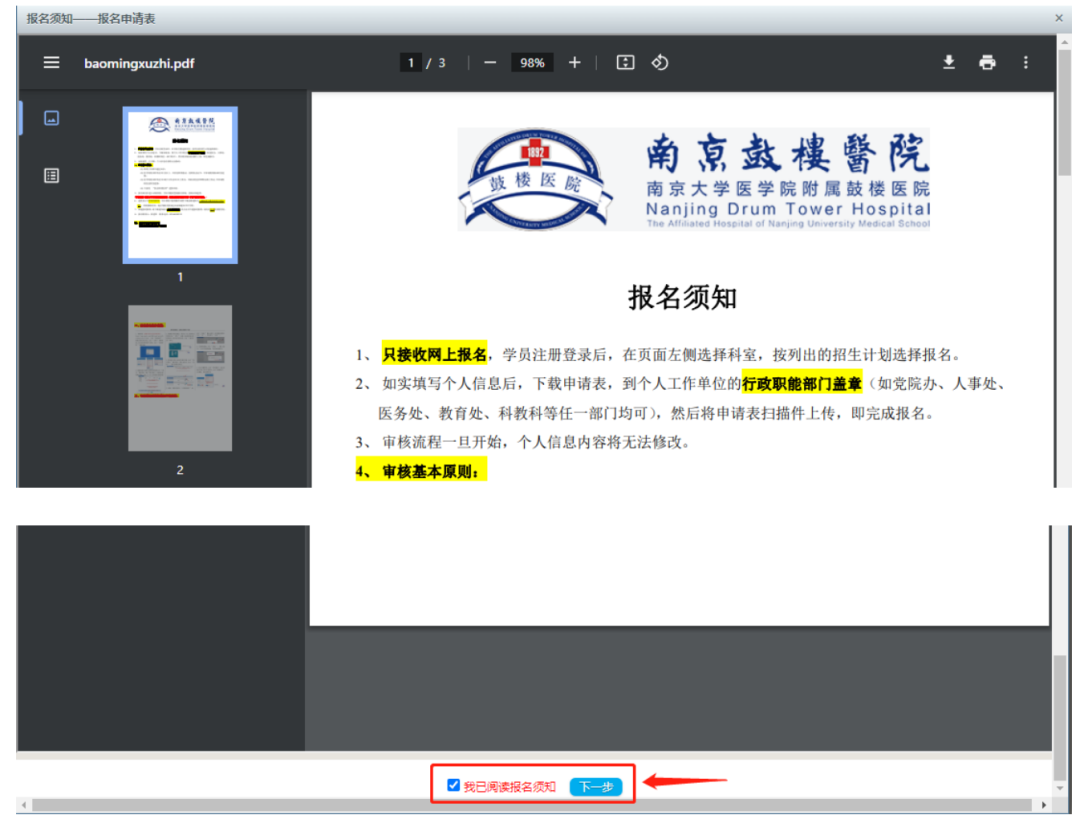Rotate the PDF counterclockwise

tap(660, 63)
